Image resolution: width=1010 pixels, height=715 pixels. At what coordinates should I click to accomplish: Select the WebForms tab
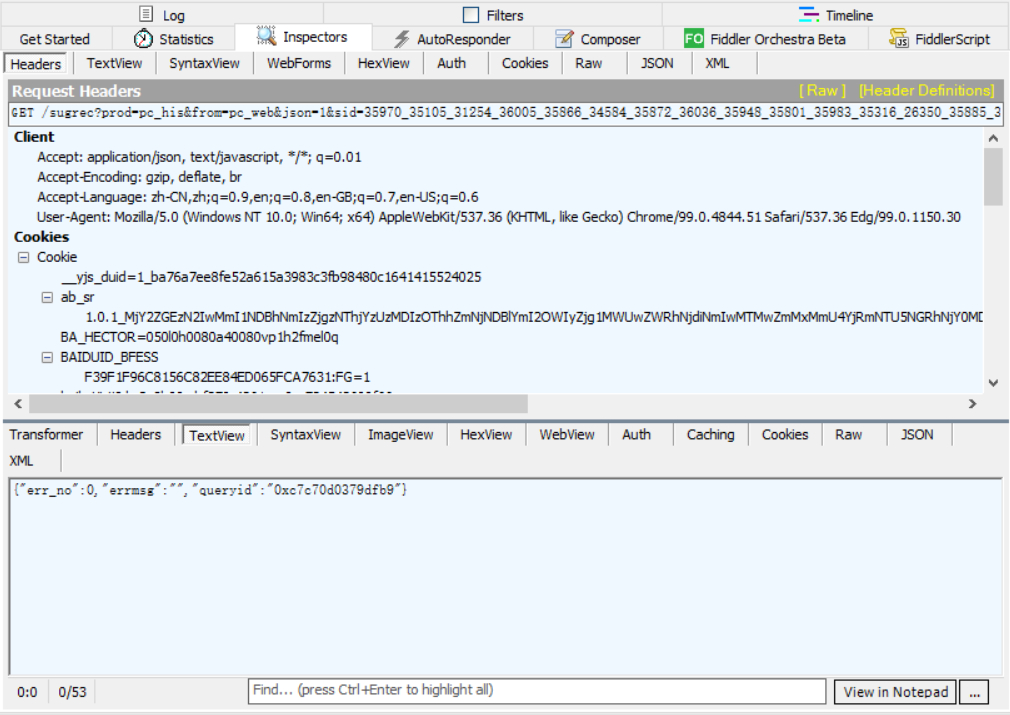click(299, 63)
